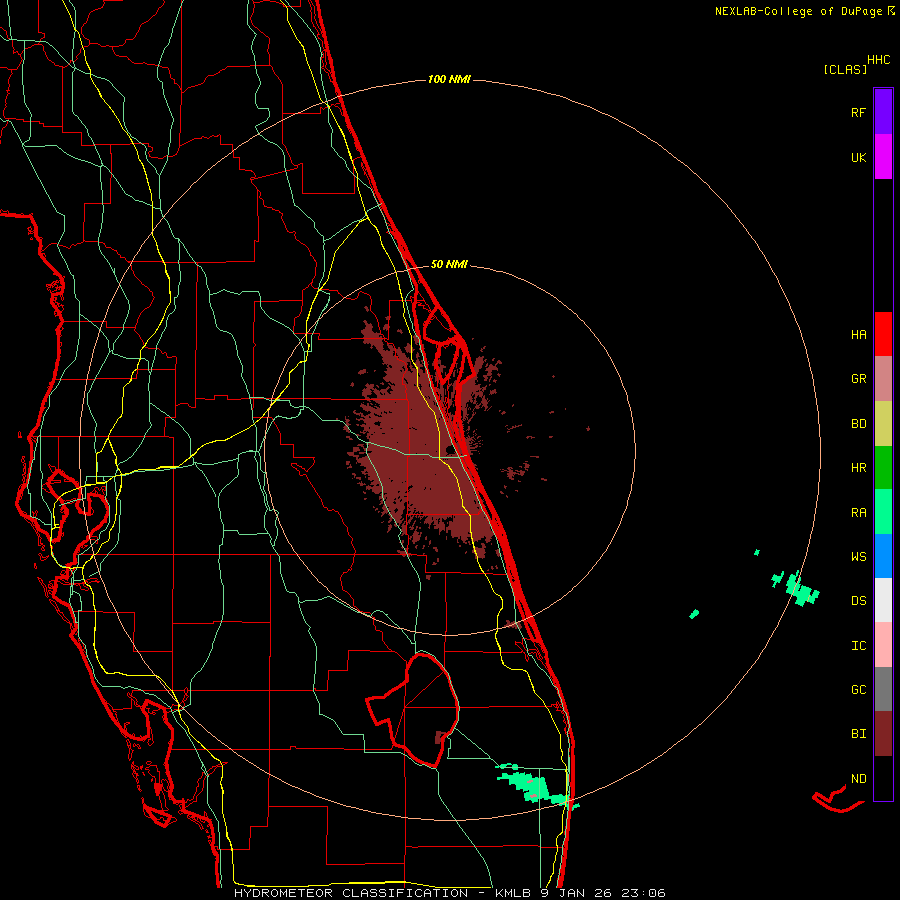Click the 100 NMI range ring label
This screenshot has width=900, height=900.
449,79
